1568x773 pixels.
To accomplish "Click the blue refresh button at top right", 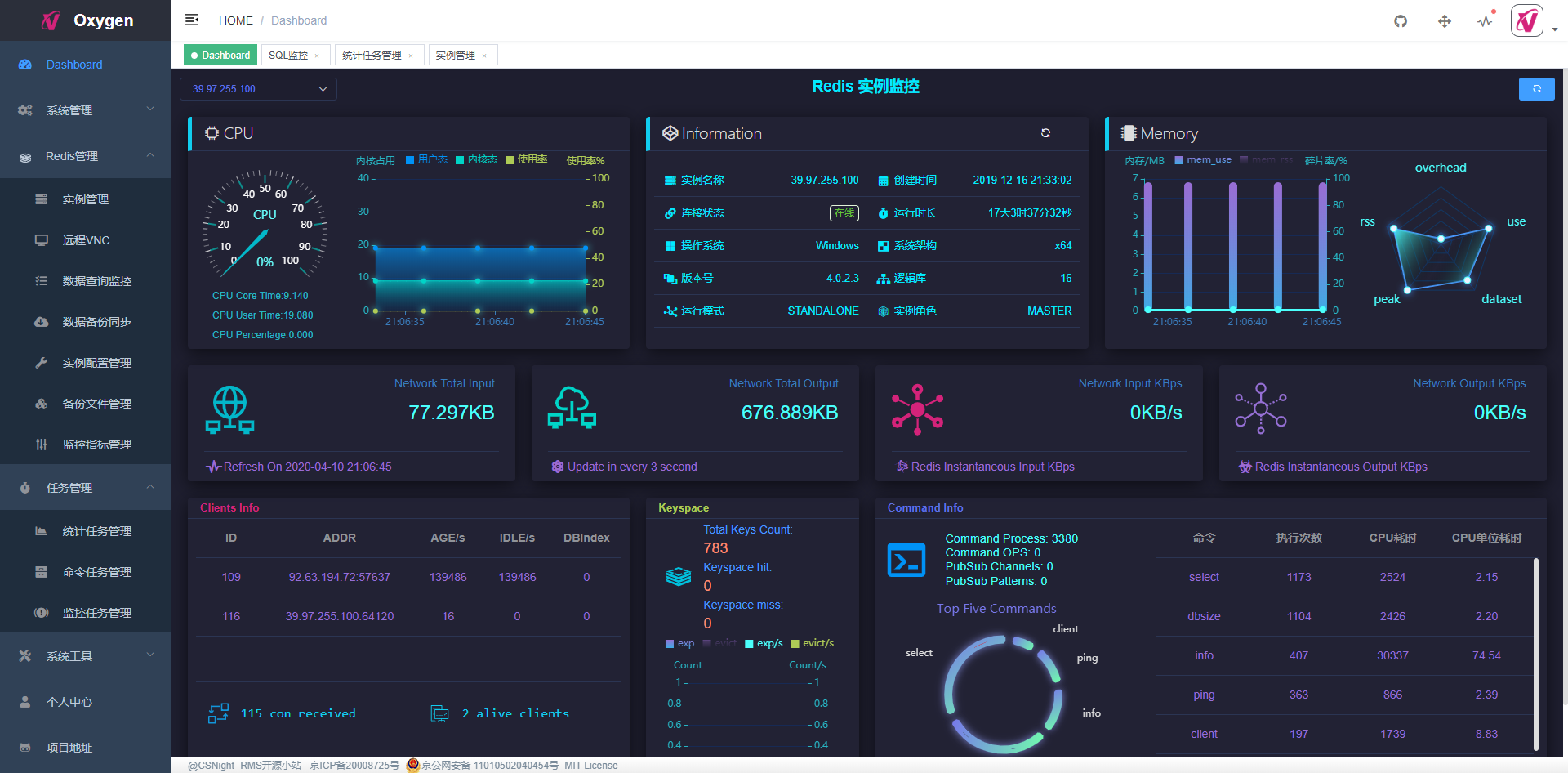I will 1537,89.
